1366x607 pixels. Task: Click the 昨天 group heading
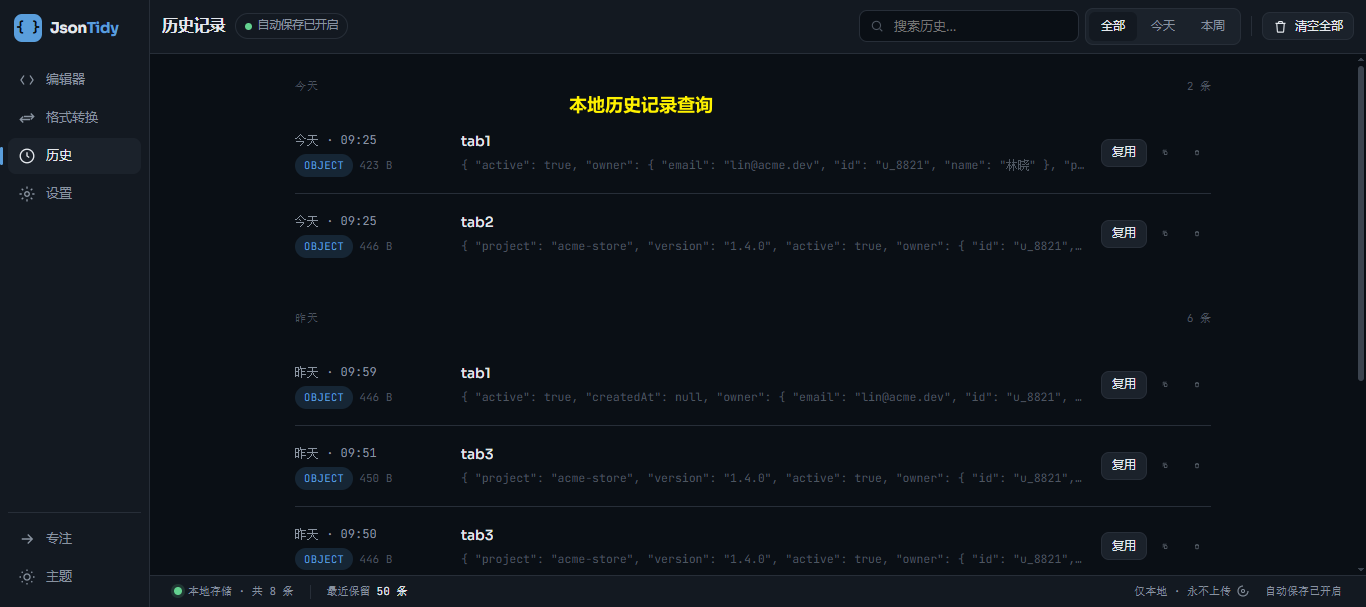click(306, 317)
